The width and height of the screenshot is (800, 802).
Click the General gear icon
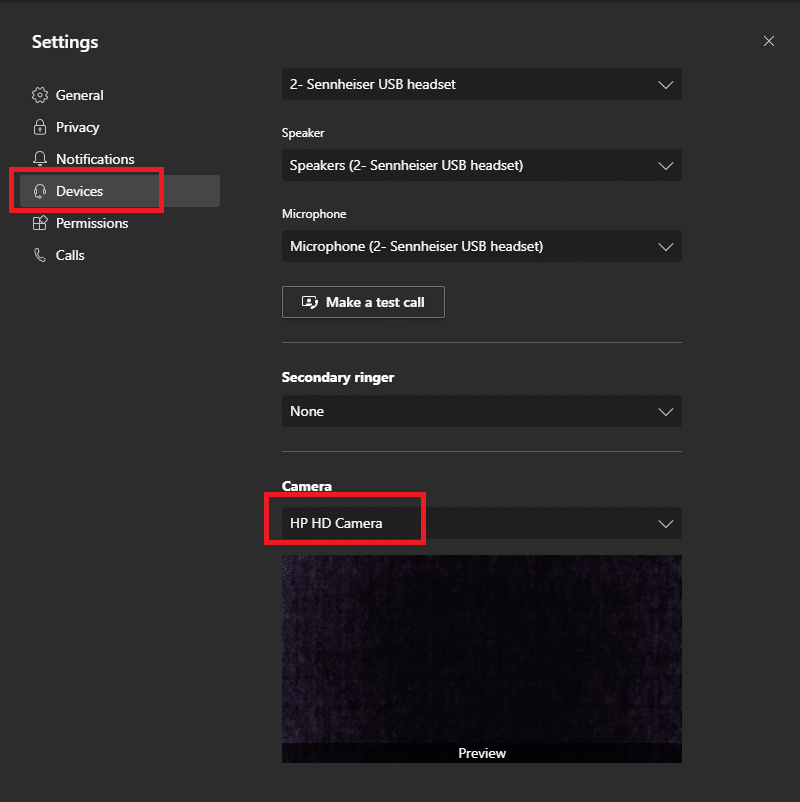[40, 95]
